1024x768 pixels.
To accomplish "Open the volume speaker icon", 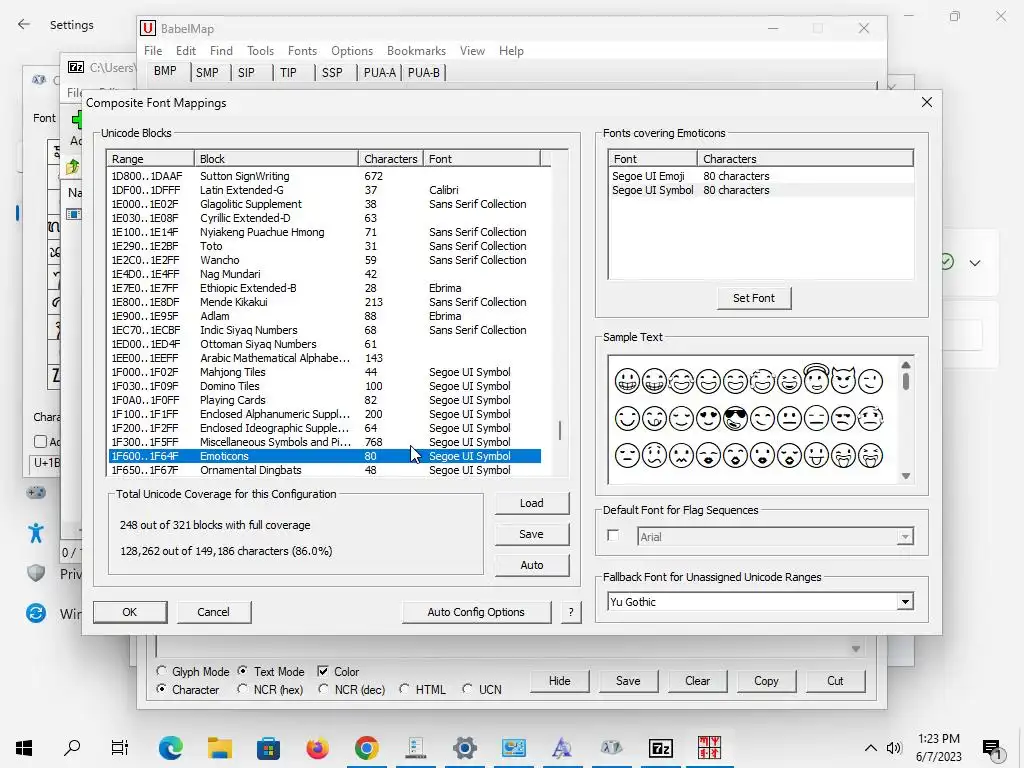I will [894, 748].
